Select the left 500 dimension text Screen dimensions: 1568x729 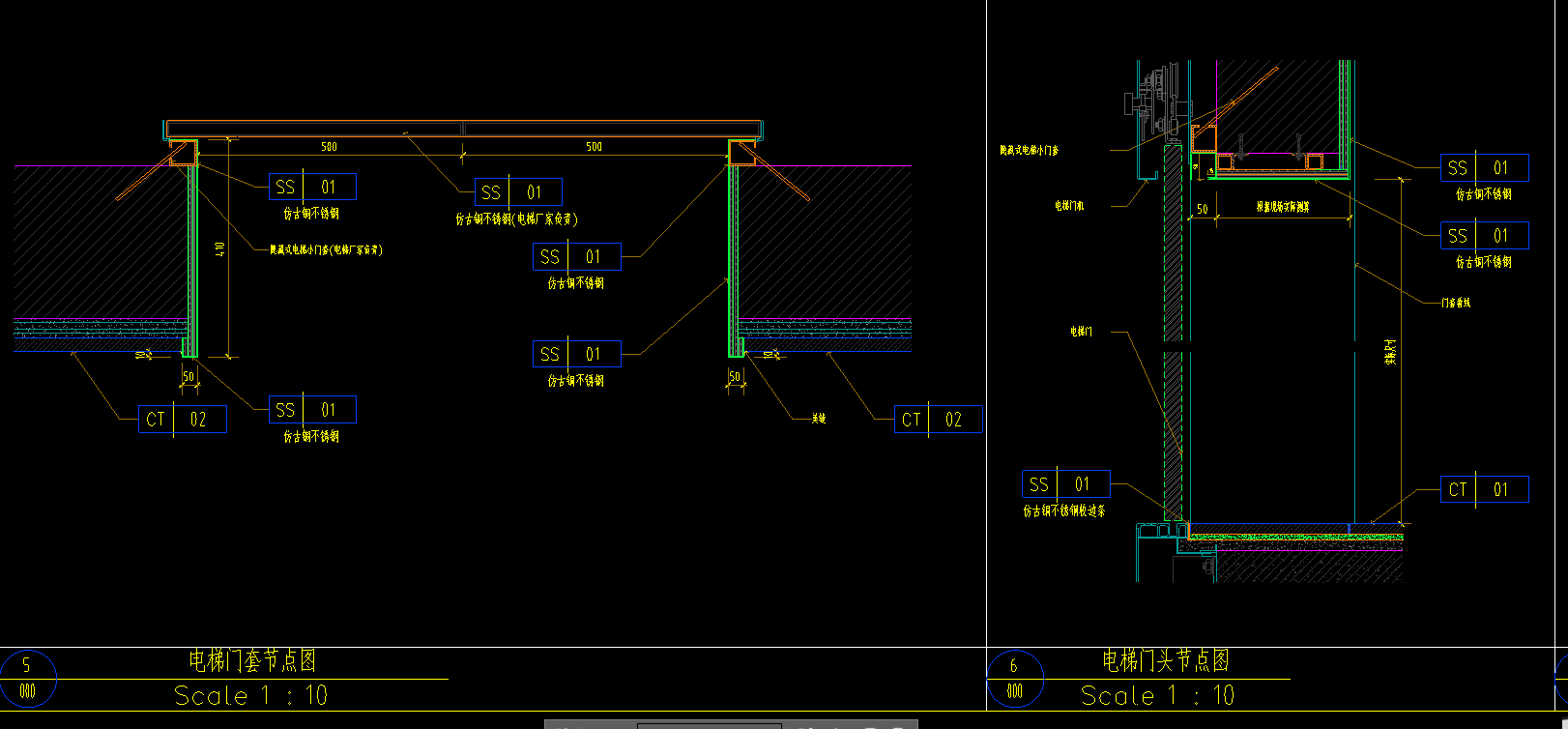(x=329, y=147)
